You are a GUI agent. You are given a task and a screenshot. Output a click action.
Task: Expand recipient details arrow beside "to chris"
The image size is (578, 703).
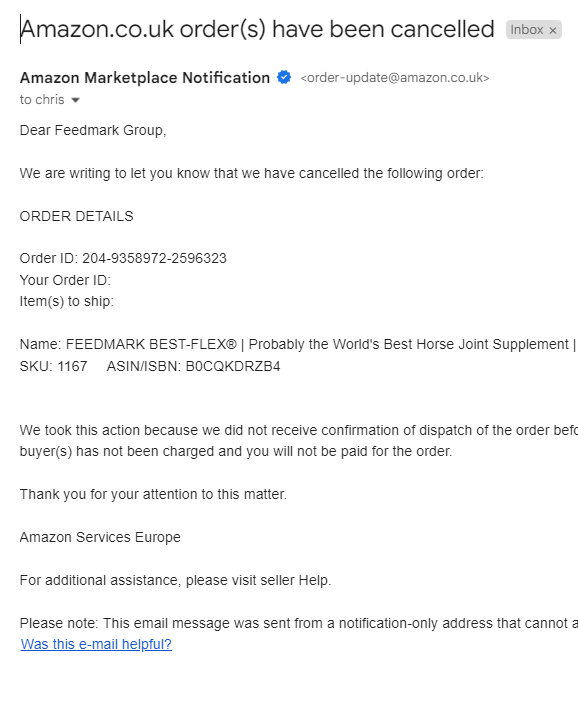[75, 100]
